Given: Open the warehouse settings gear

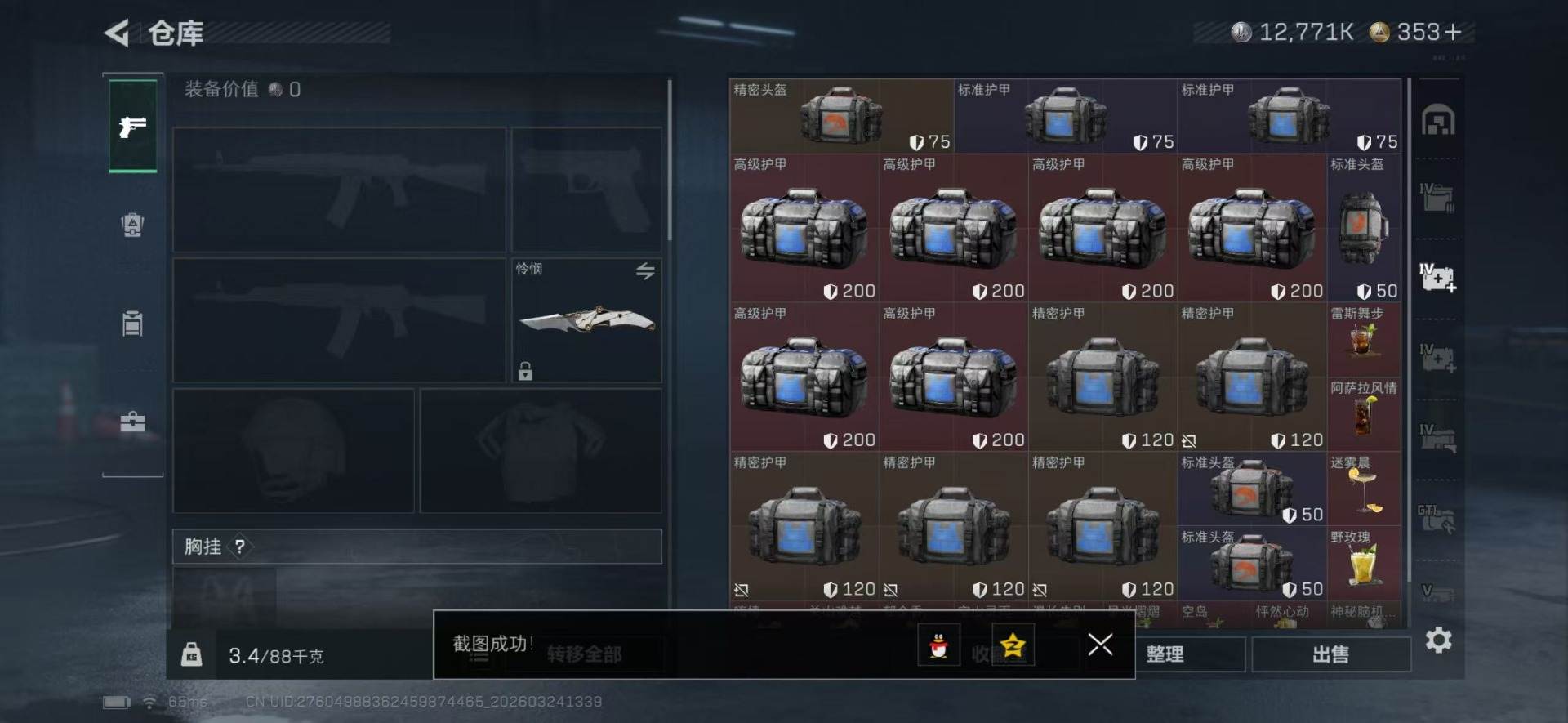Looking at the screenshot, I should click(x=1439, y=640).
